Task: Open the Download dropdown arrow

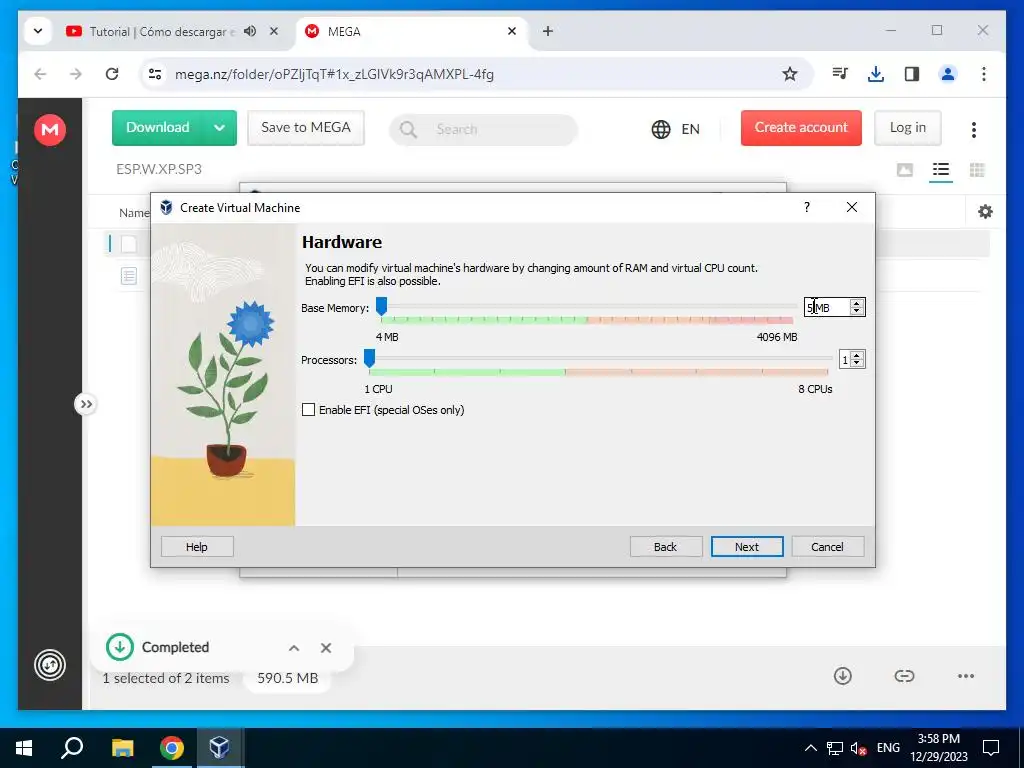Action: (x=219, y=127)
